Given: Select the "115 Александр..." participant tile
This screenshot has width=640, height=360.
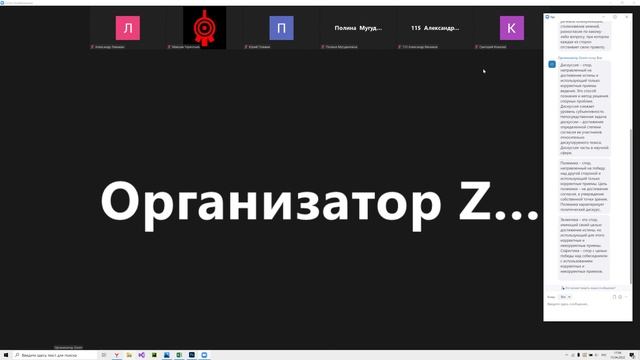Looking at the screenshot, I should pyautogui.click(x=435, y=28).
